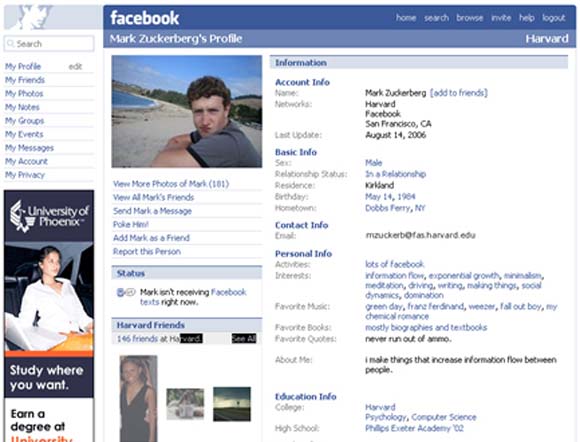Click information flow interest link

(x=395, y=276)
